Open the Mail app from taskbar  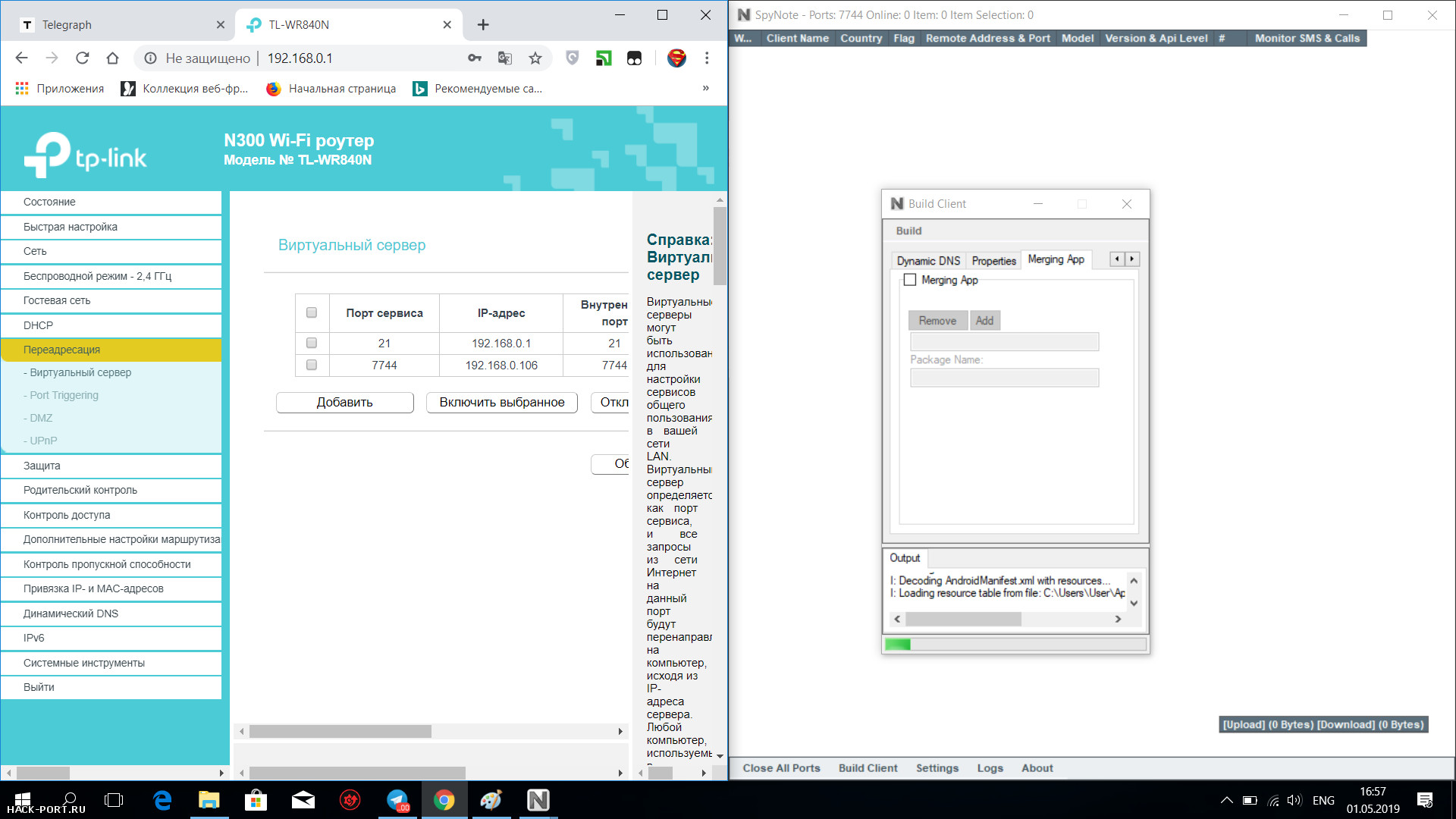coord(303,800)
